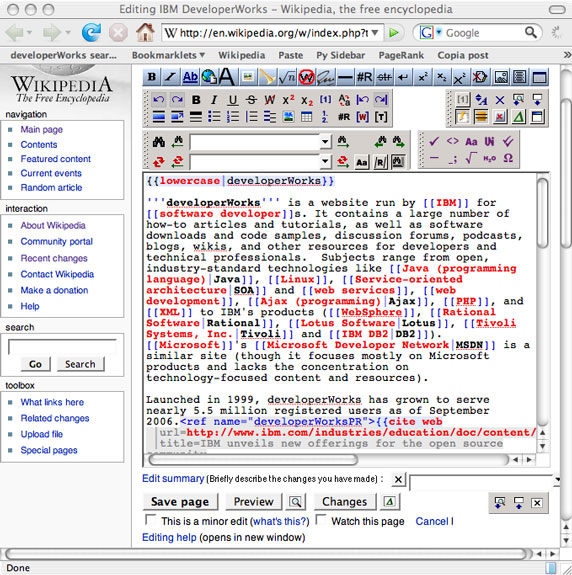572x575 pixels.
Task: Click the green Go arrow beside URL
Action: [394, 33]
